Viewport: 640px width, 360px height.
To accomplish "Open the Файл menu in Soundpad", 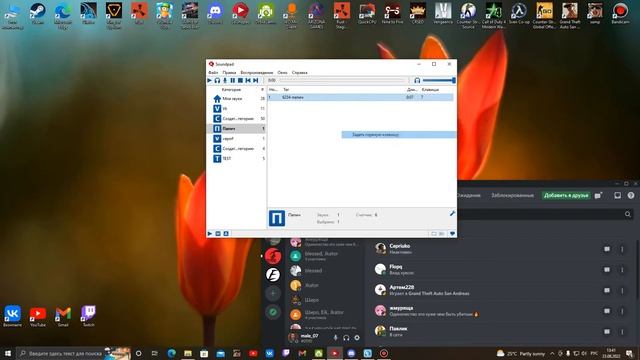I will (x=213, y=72).
